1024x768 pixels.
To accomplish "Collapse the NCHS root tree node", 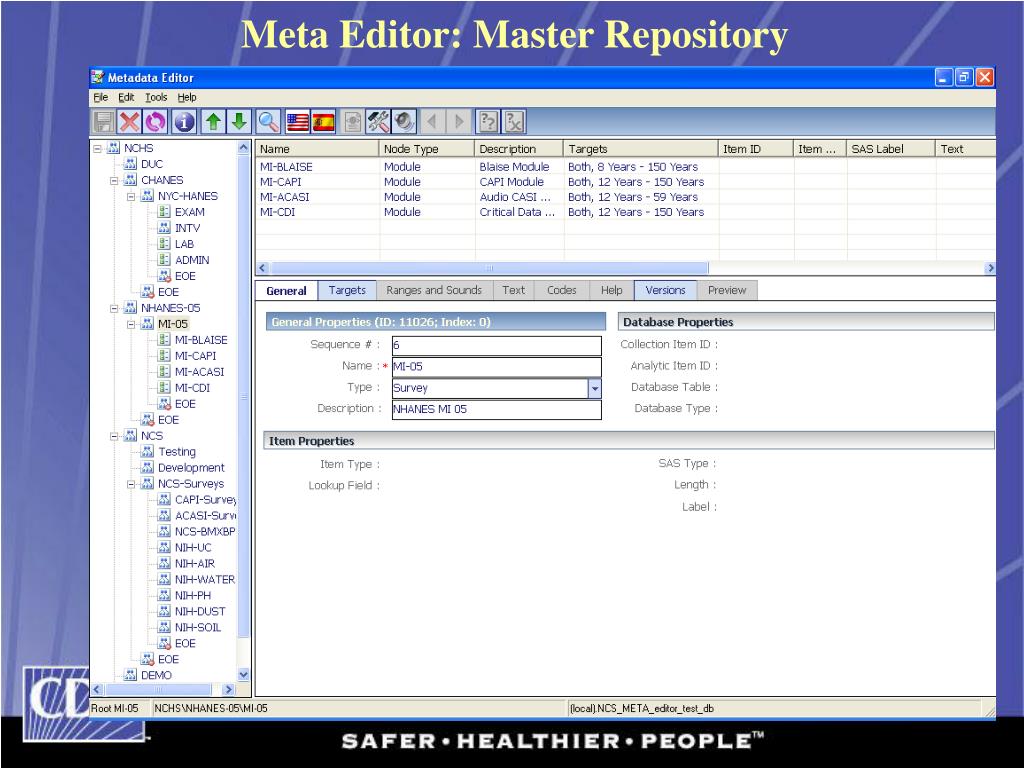I will pos(97,148).
